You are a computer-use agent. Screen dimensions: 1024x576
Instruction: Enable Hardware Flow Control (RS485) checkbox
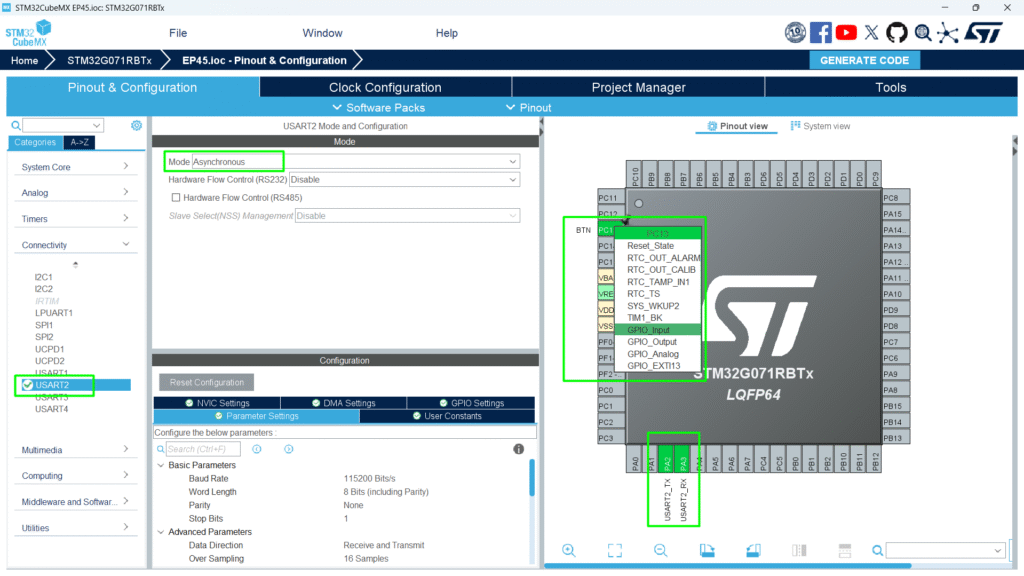tap(176, 198)
